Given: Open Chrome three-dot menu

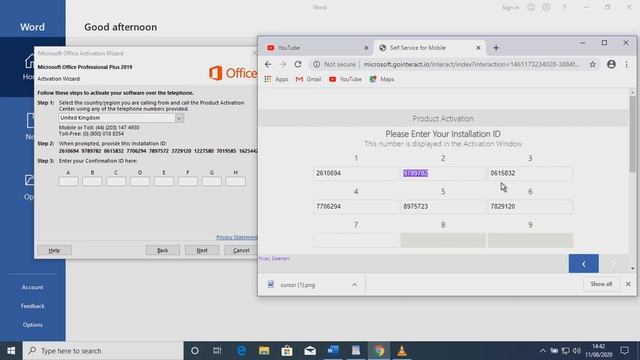Looking at the screenshot, I should tap(627, 64).
